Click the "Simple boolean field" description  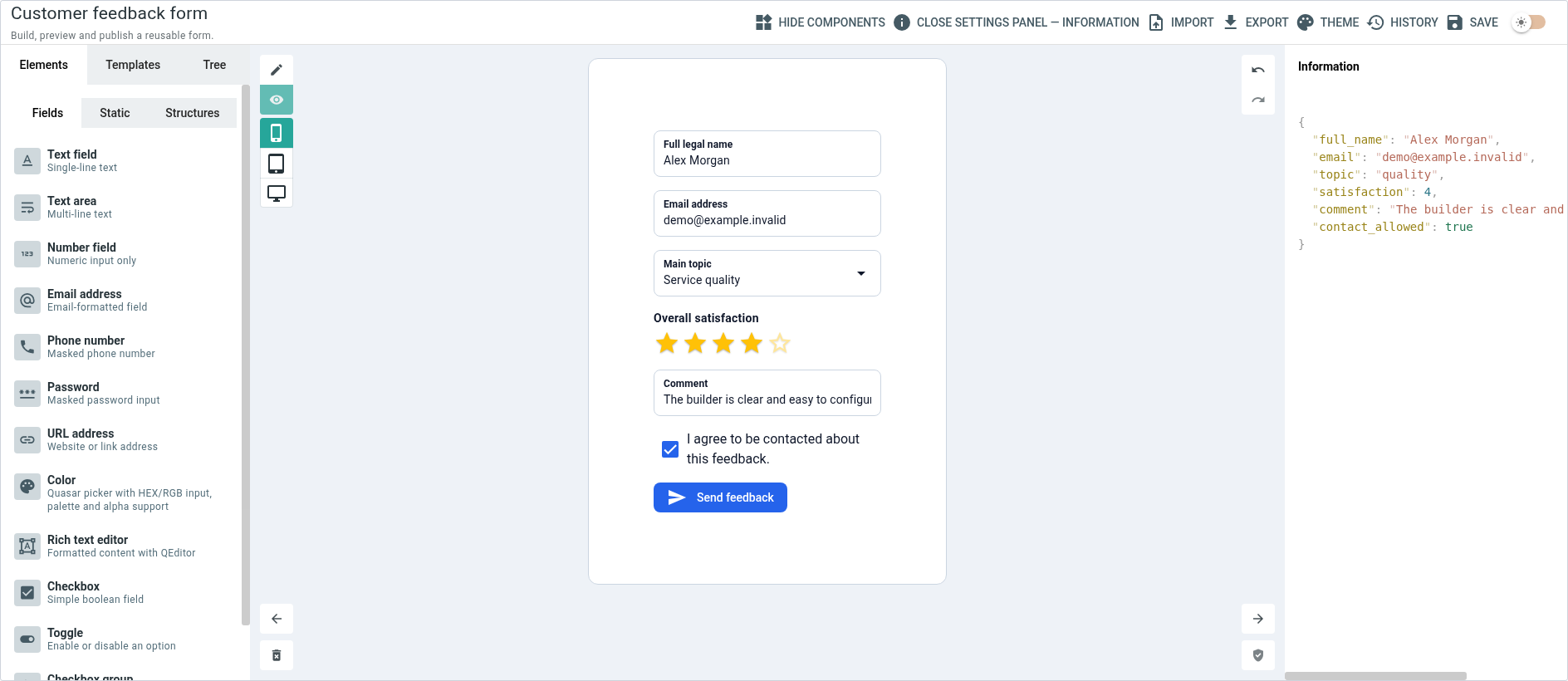96,600
